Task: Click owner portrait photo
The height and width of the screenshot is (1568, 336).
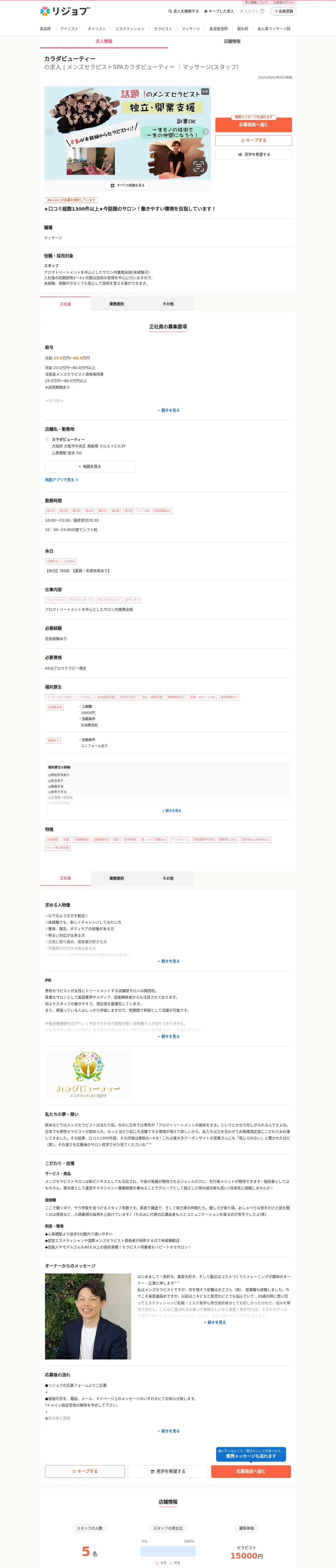Action: click(x=88, y=1317)
